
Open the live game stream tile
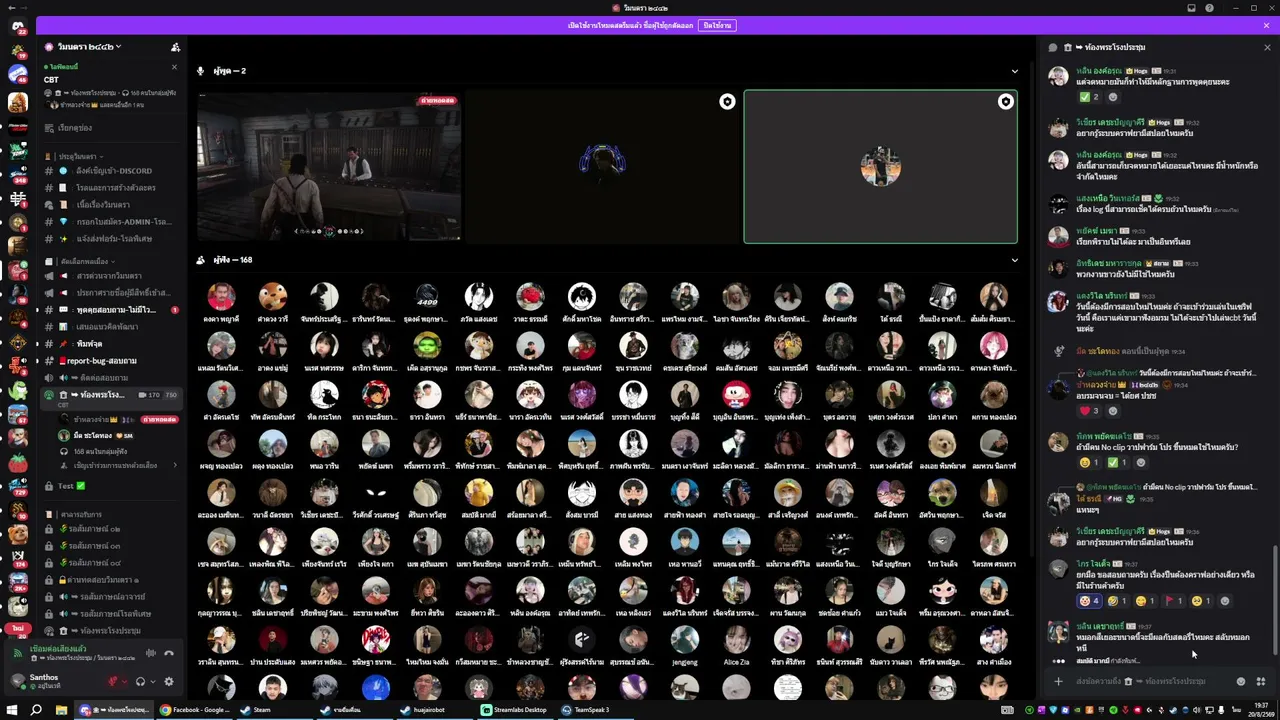click(329, 166)
